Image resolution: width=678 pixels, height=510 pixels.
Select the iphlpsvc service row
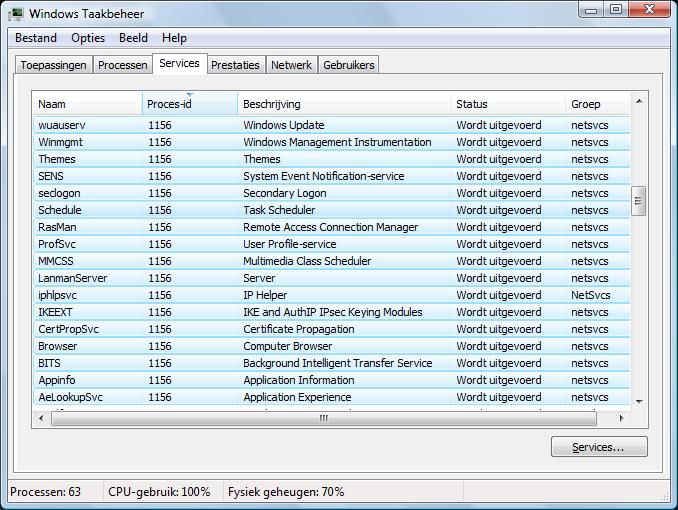[x=332, y=295]
